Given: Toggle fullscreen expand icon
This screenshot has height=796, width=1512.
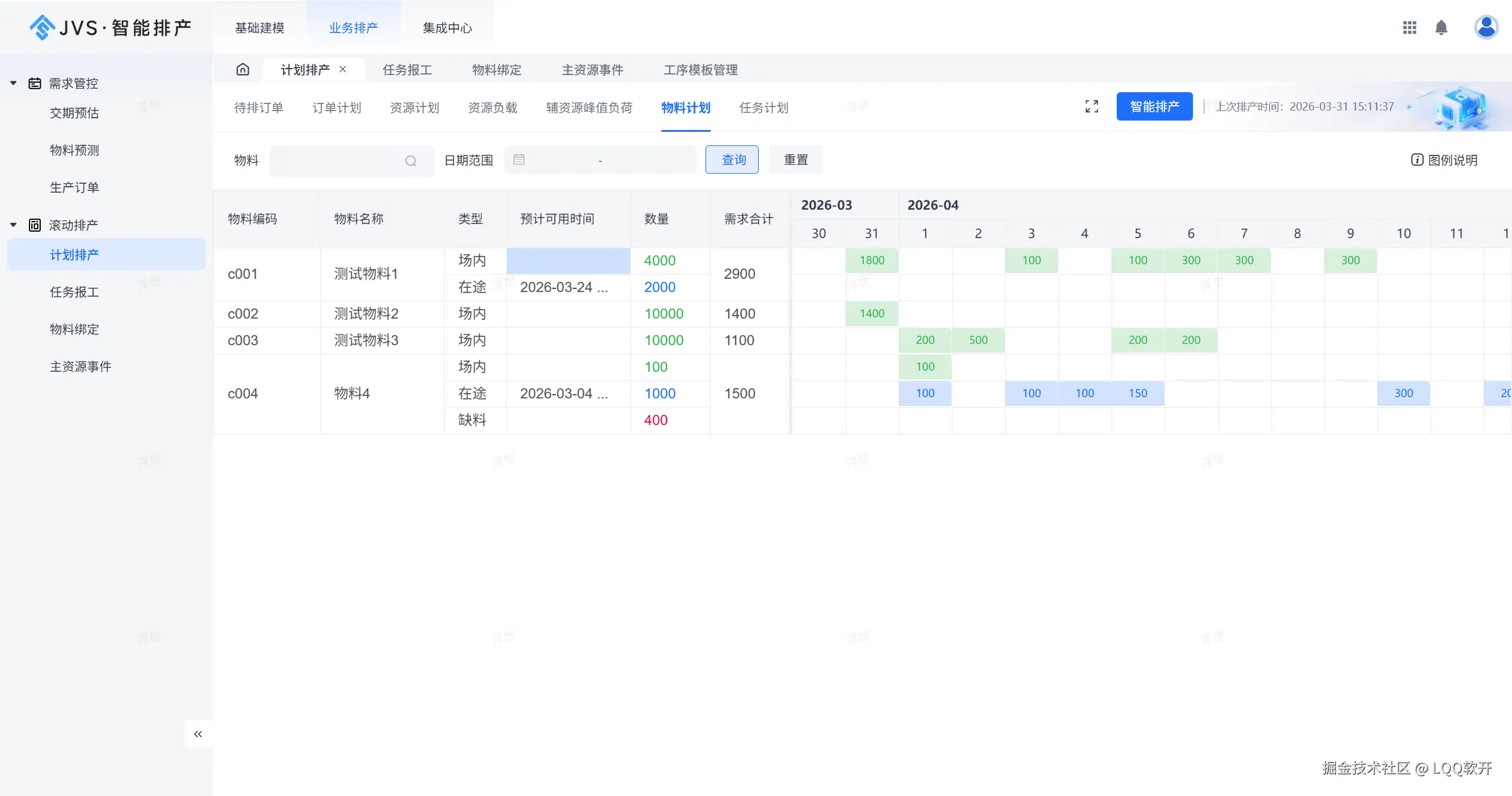Looking at the screenshot, I should pos(1091,106).
